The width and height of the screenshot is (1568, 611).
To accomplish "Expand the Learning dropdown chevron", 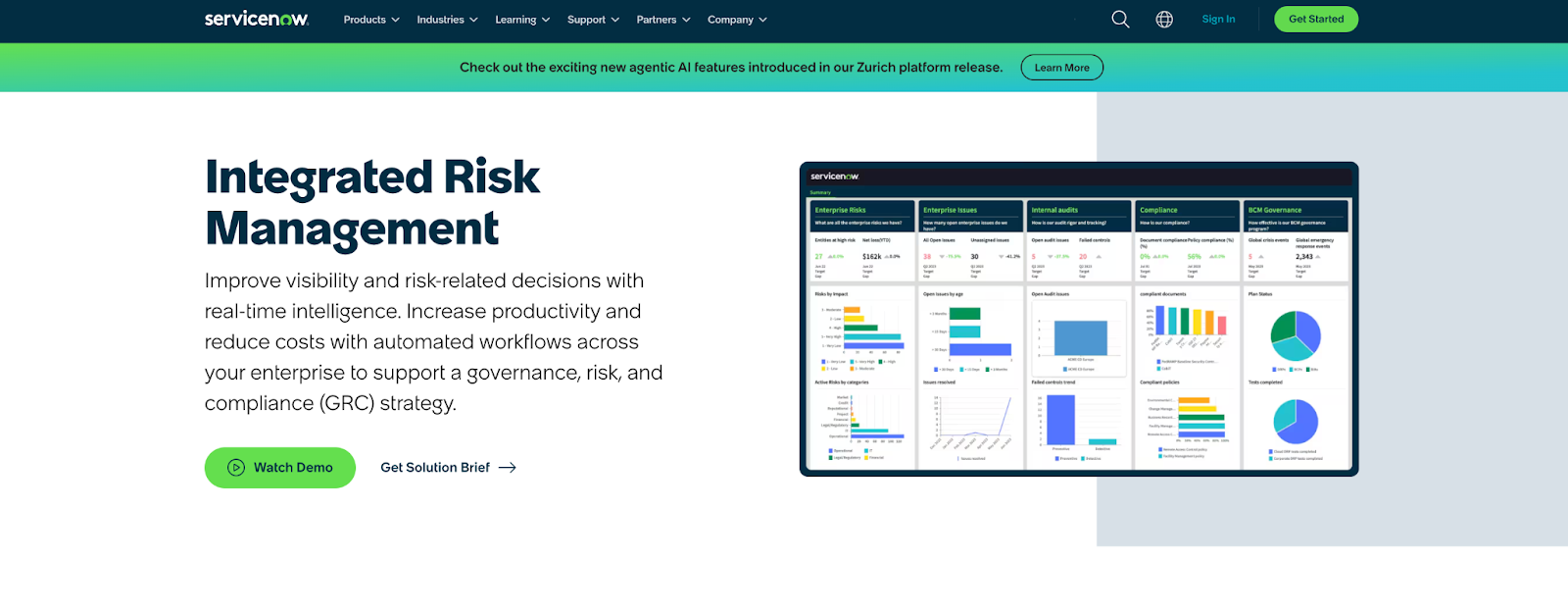I will click(546, 20).
